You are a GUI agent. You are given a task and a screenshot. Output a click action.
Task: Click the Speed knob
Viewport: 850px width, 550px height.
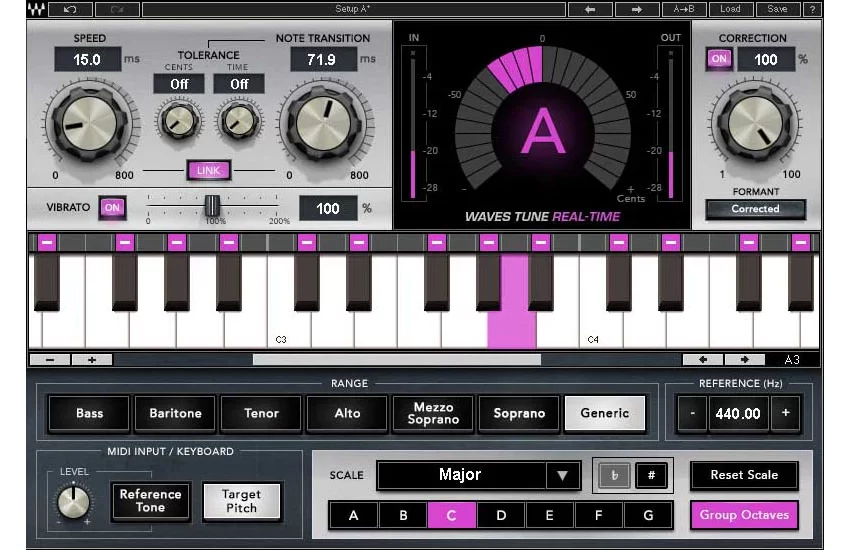(90, 124)
